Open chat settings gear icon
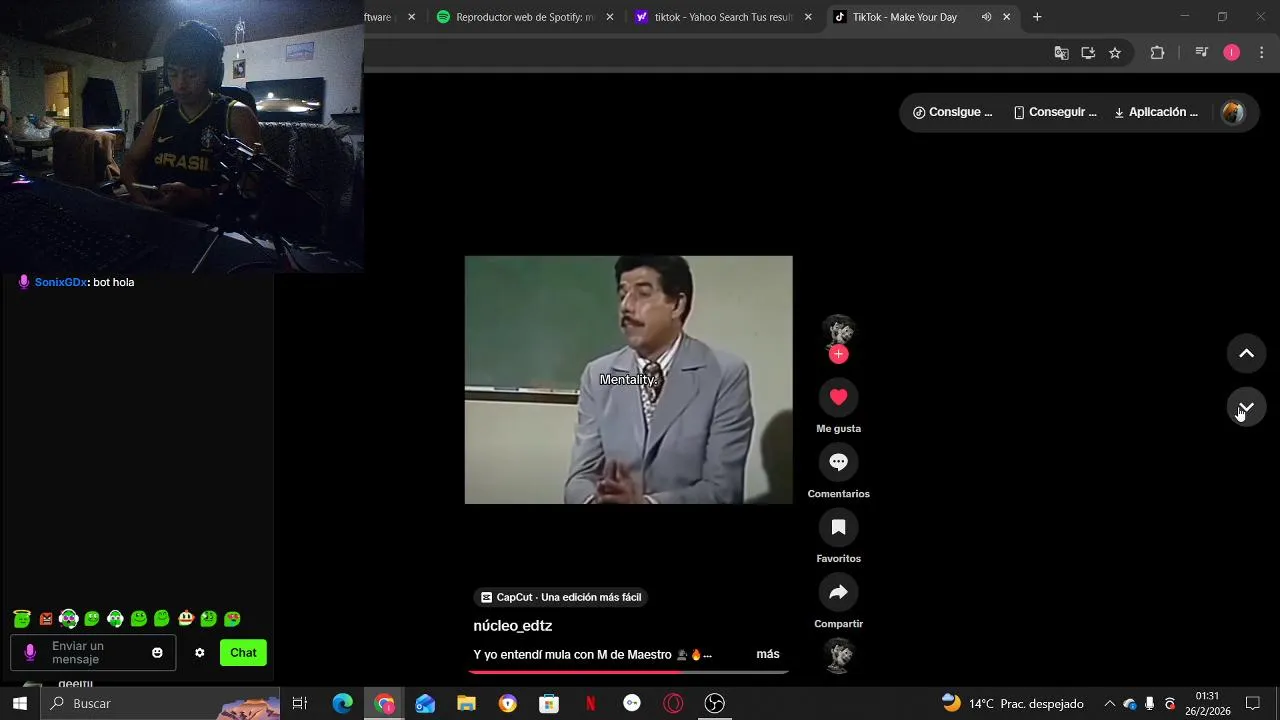This screenshot has height=720, width=1280. coord(200,653)
